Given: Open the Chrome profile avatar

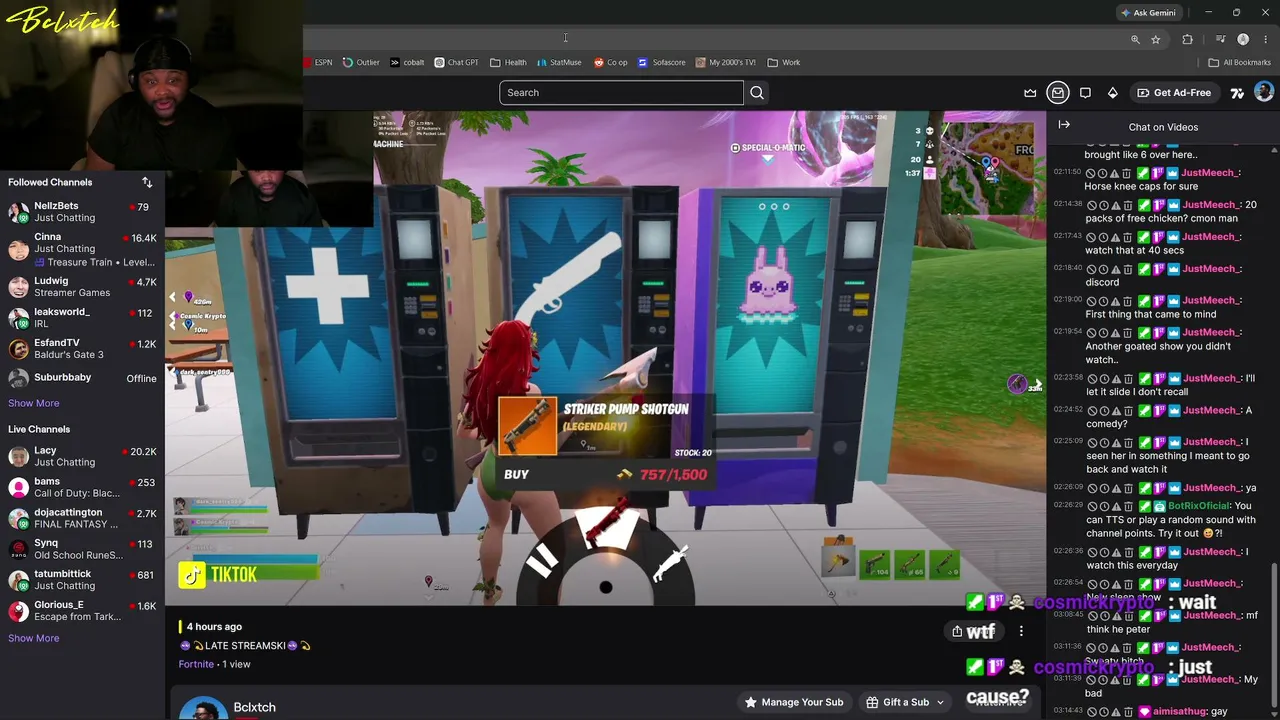Looking at the screenshot, I should (x=1243, y=39).
